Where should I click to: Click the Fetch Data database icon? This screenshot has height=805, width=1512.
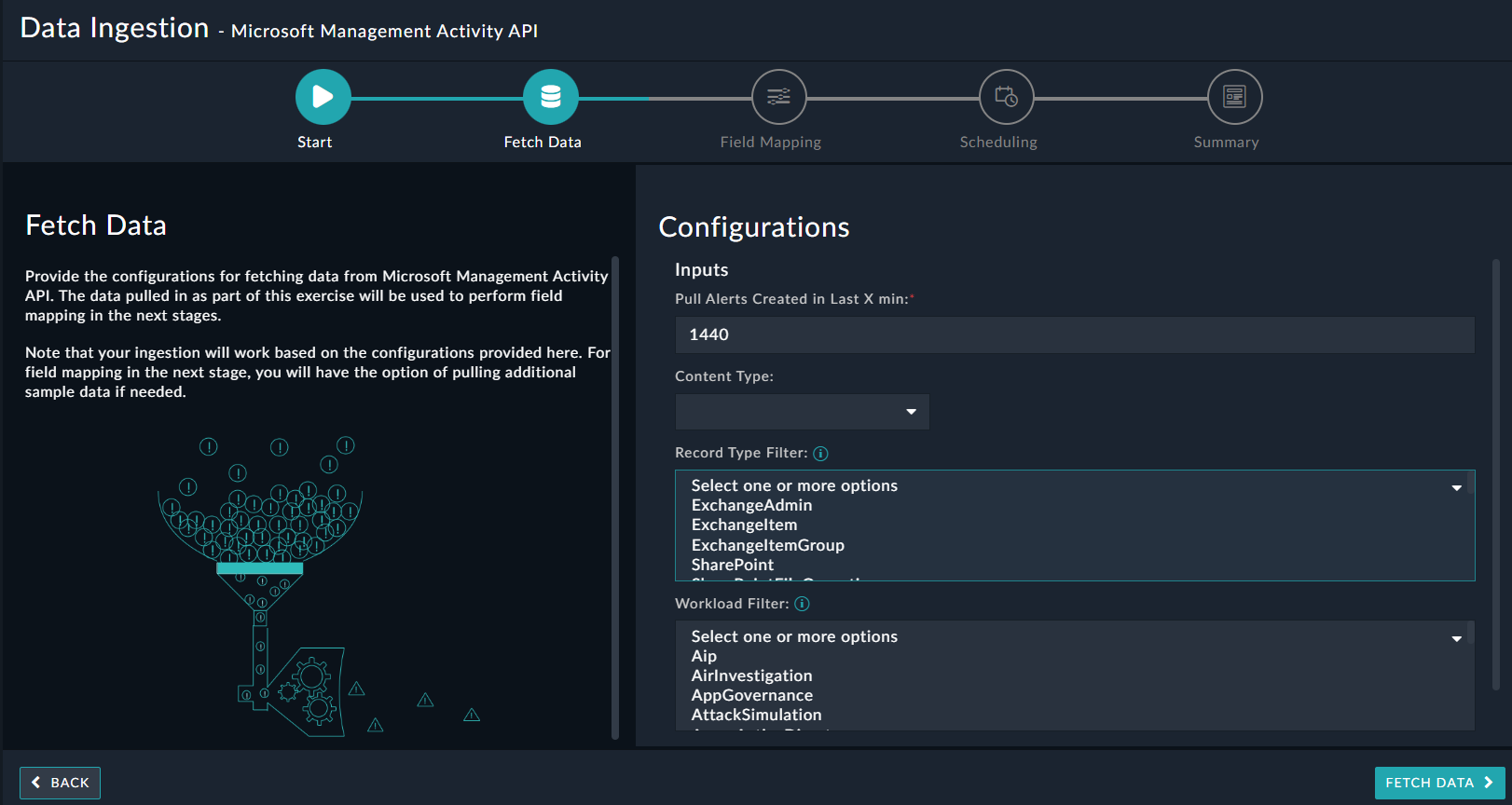point(551,97)
